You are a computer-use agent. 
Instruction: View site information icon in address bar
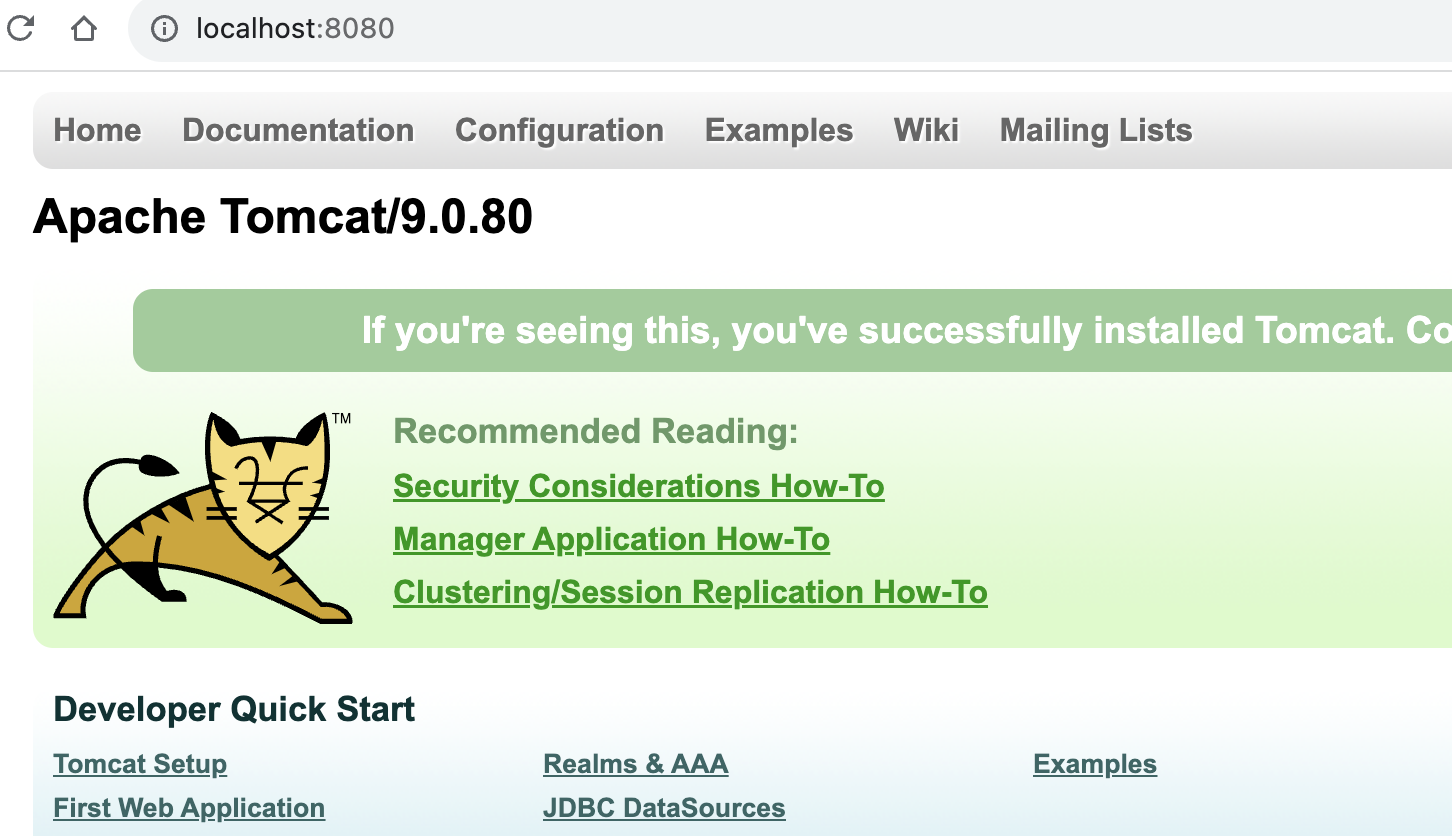[x=164, y=28]
